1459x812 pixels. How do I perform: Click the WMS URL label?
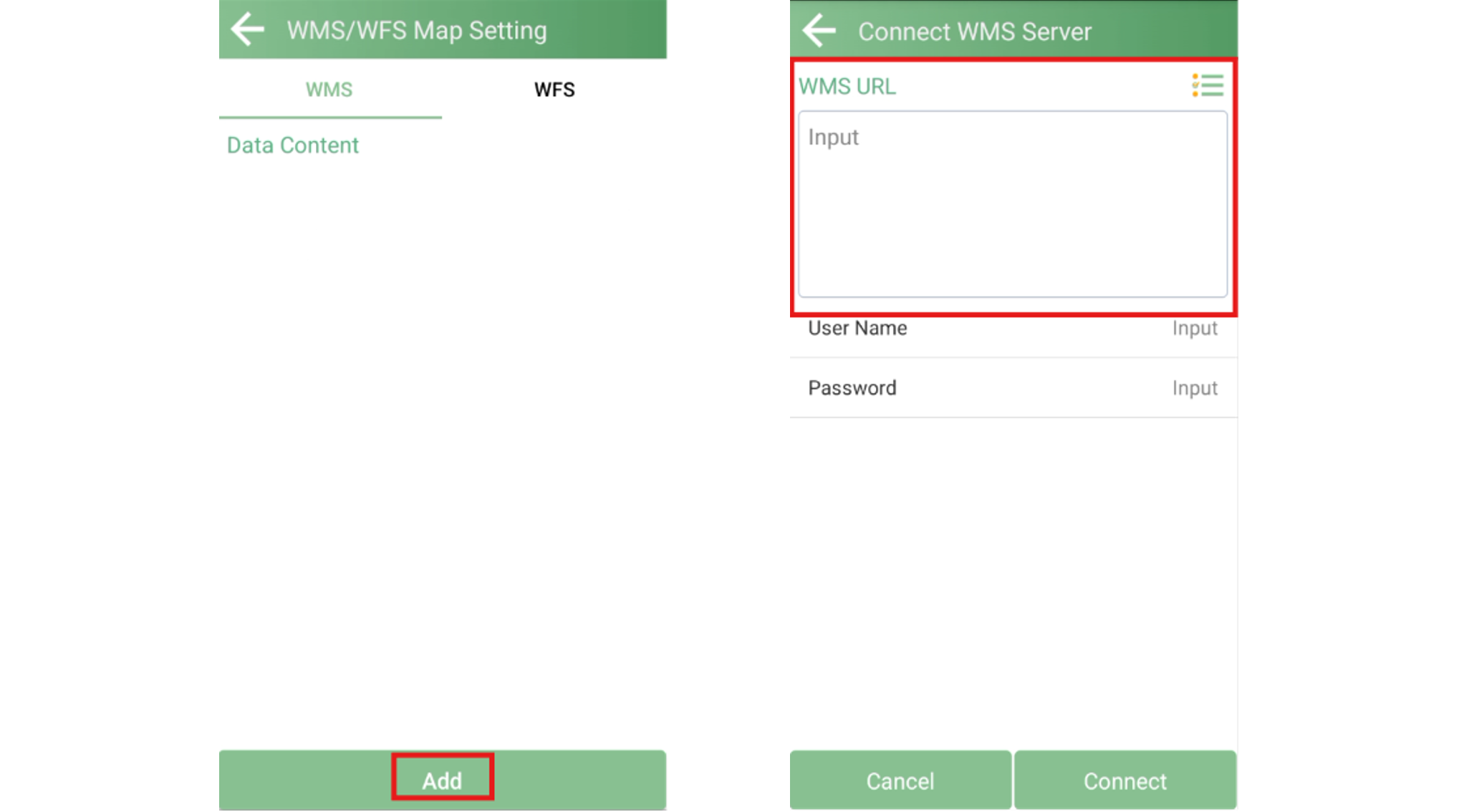847,87
